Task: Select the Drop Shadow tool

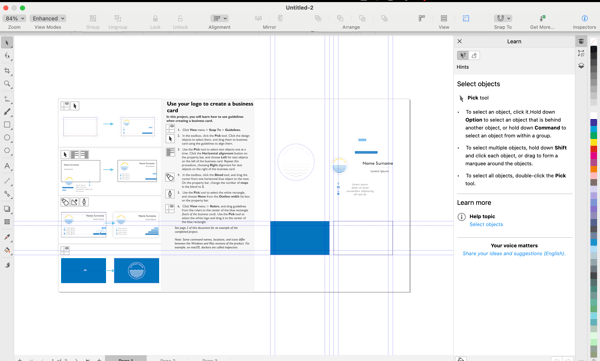Action: pos(7,209)
